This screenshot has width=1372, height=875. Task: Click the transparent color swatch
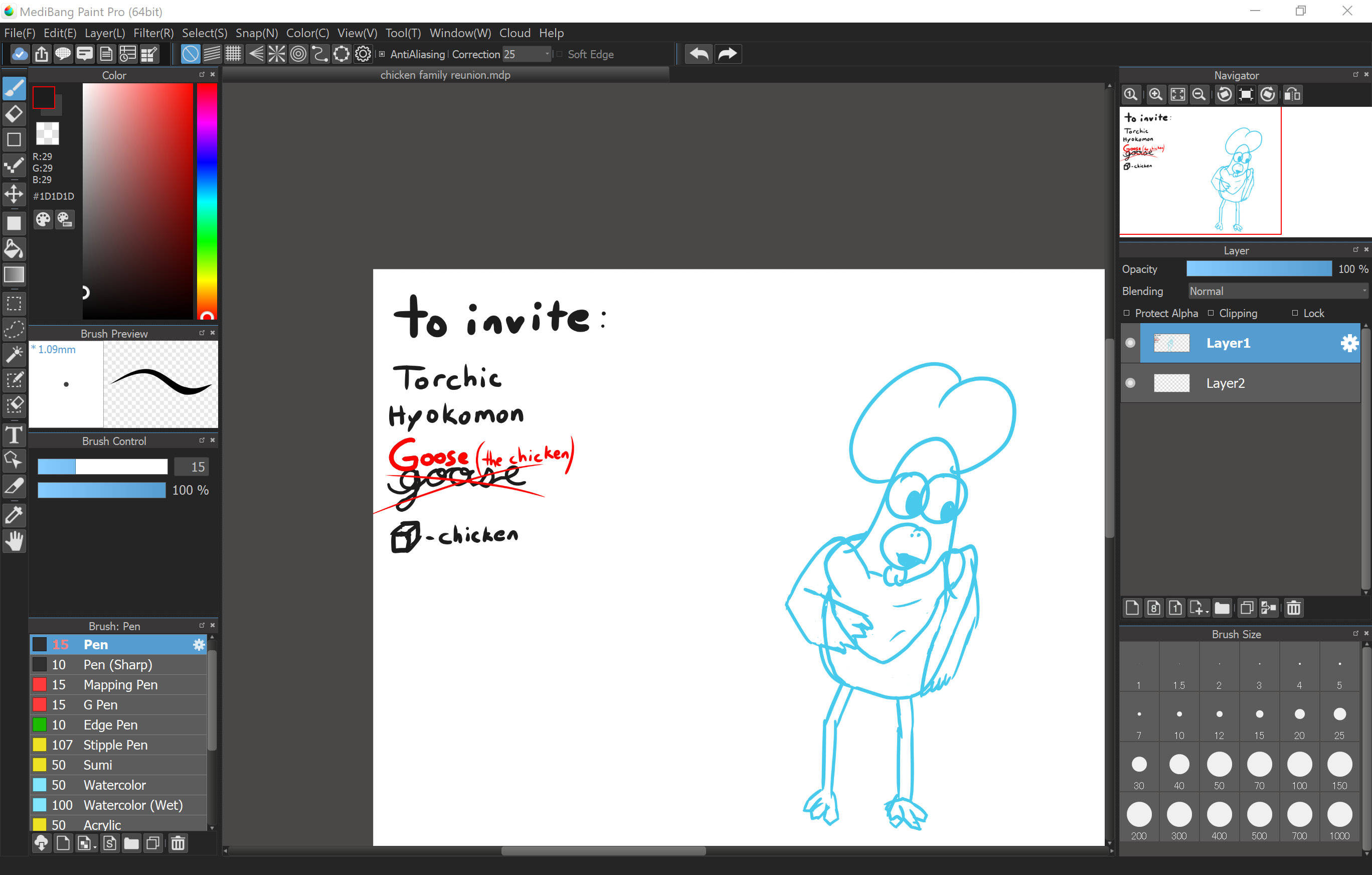47,133
